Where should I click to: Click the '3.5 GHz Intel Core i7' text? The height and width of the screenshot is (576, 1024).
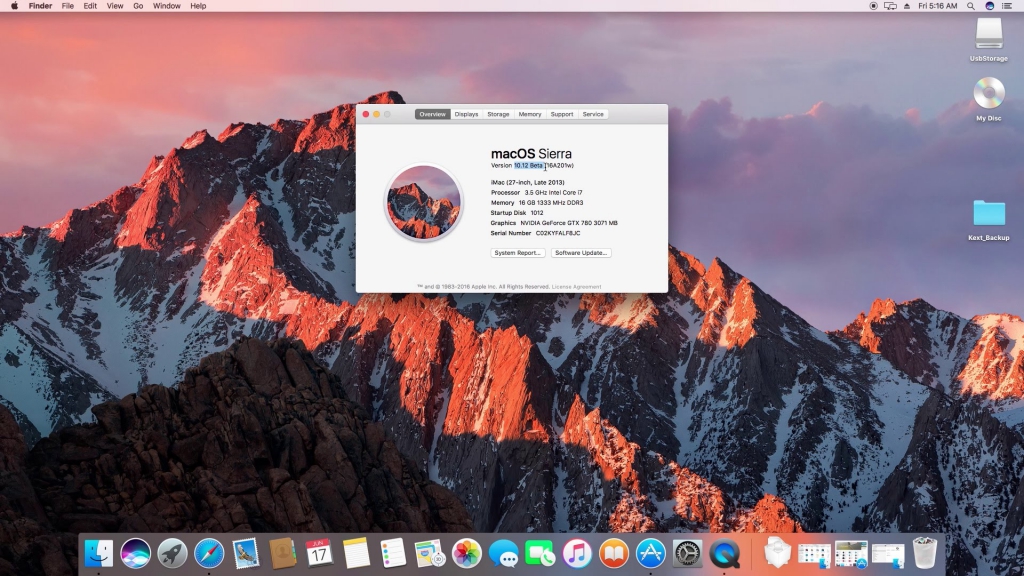click(553, 193)
